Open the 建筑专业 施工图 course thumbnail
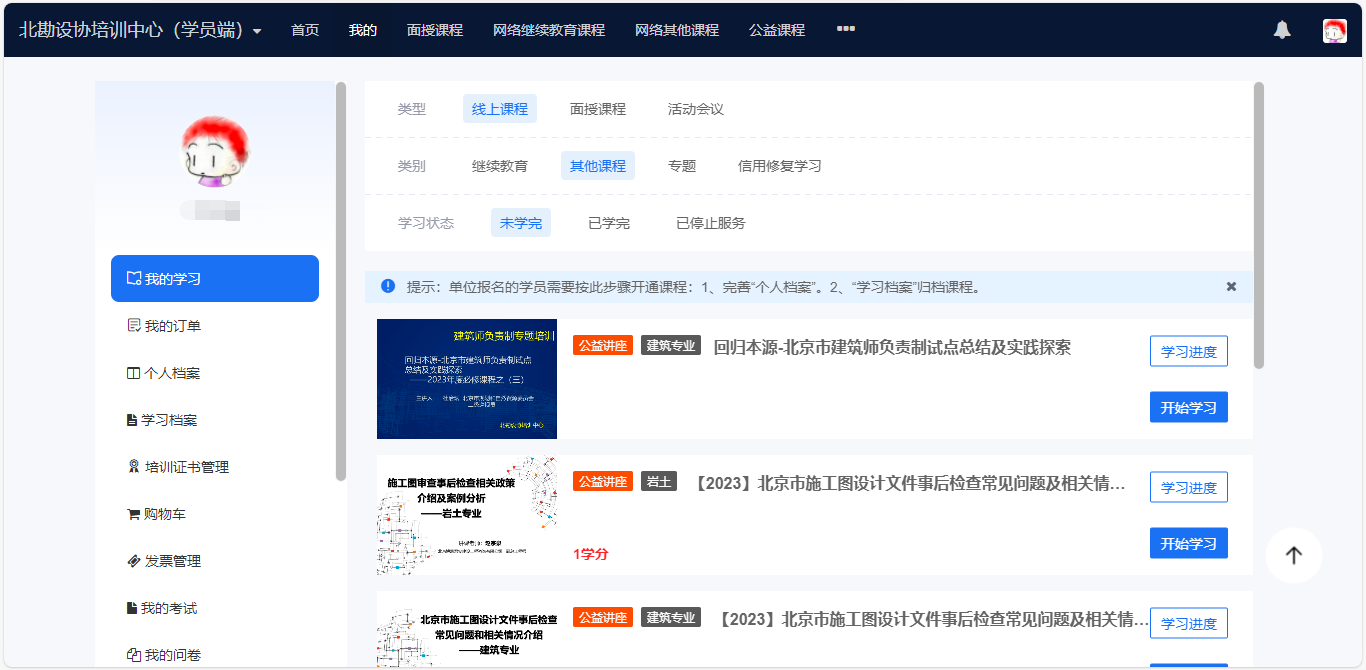 point(467,630)
